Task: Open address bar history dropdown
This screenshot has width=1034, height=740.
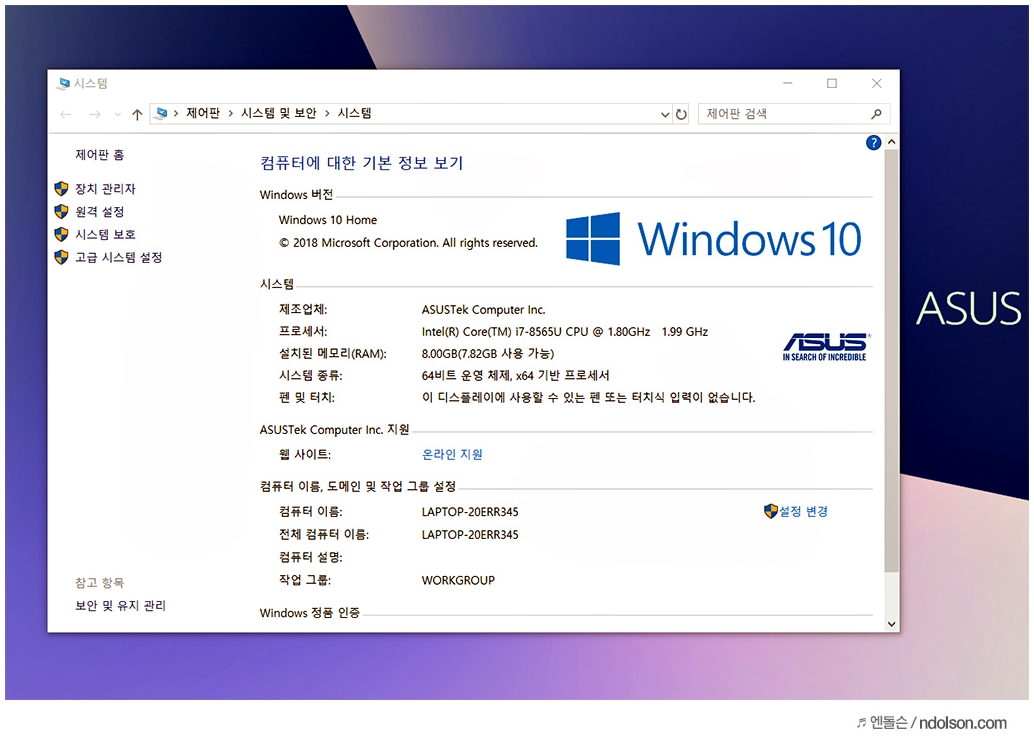Action: (x=665, y=115)
